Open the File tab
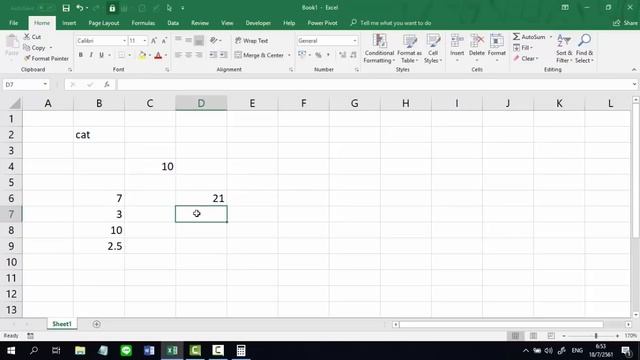 13,23
